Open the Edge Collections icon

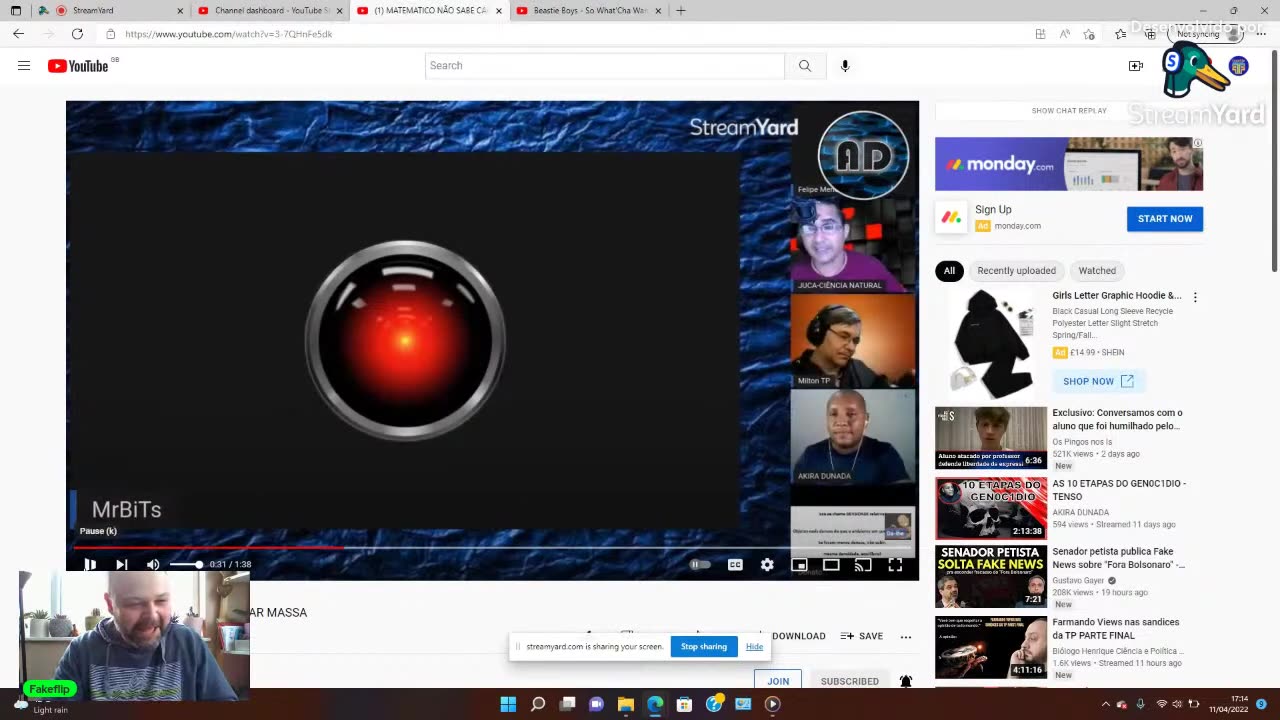[1150, 34]
